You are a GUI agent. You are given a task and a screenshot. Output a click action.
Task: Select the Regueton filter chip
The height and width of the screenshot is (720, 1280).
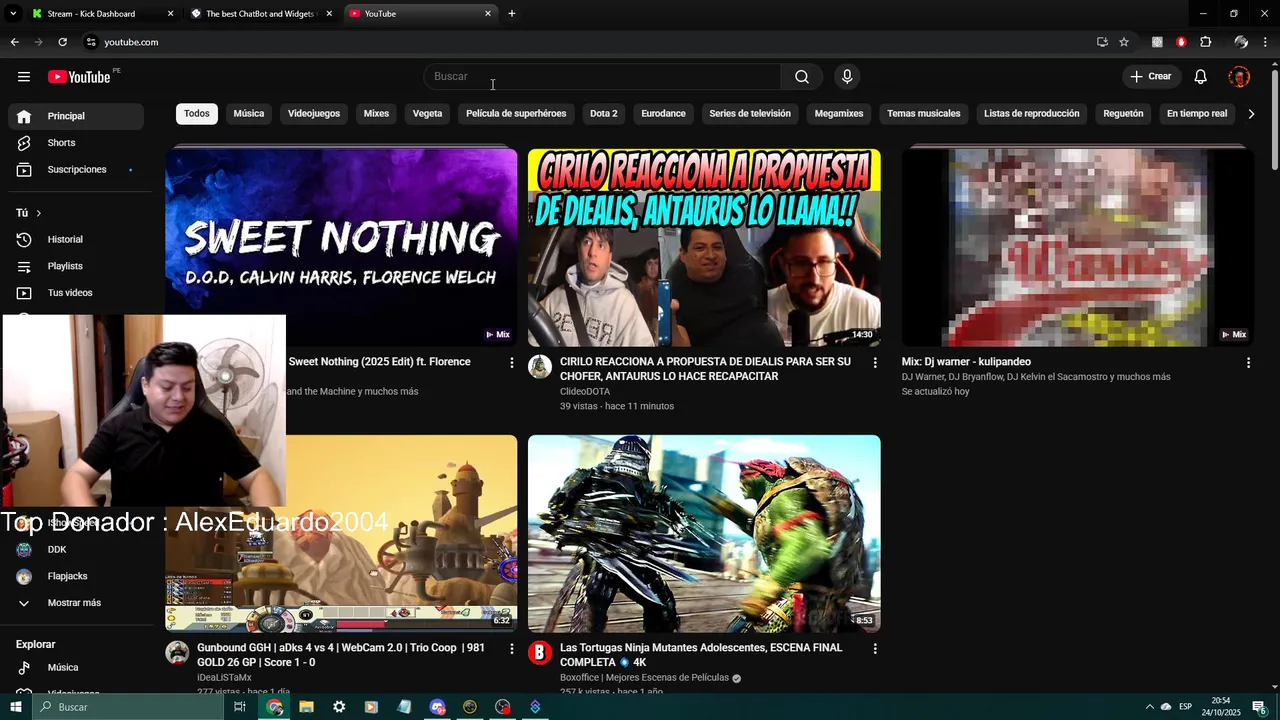[1123, 114]
